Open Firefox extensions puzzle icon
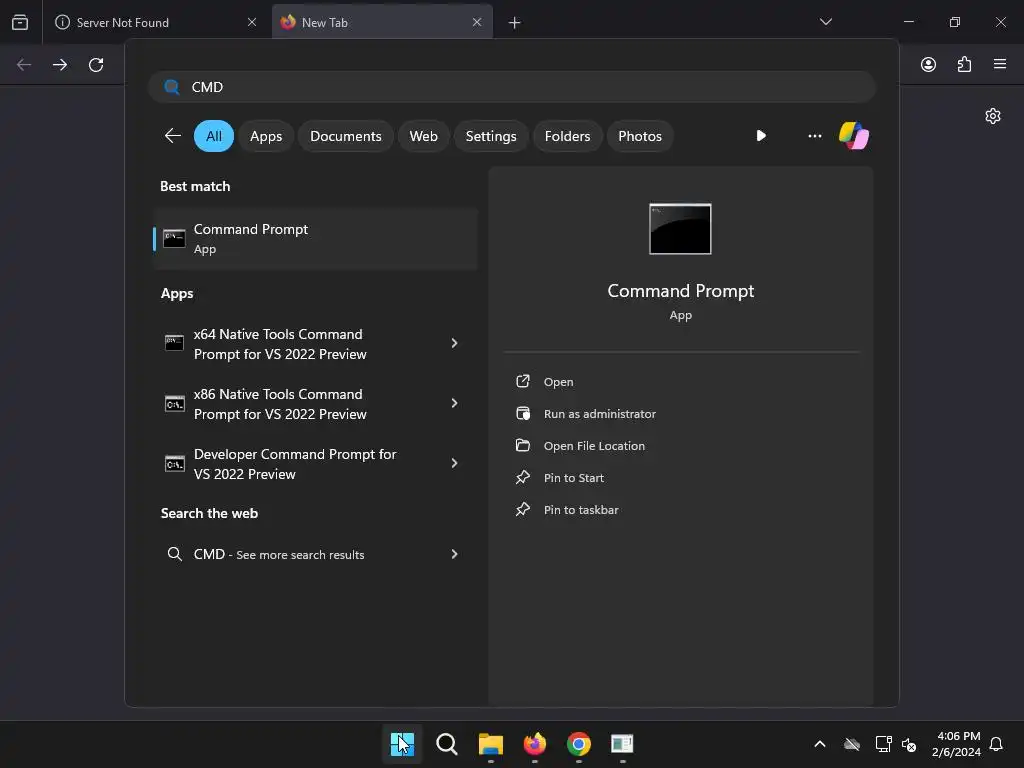 (964, 64)
